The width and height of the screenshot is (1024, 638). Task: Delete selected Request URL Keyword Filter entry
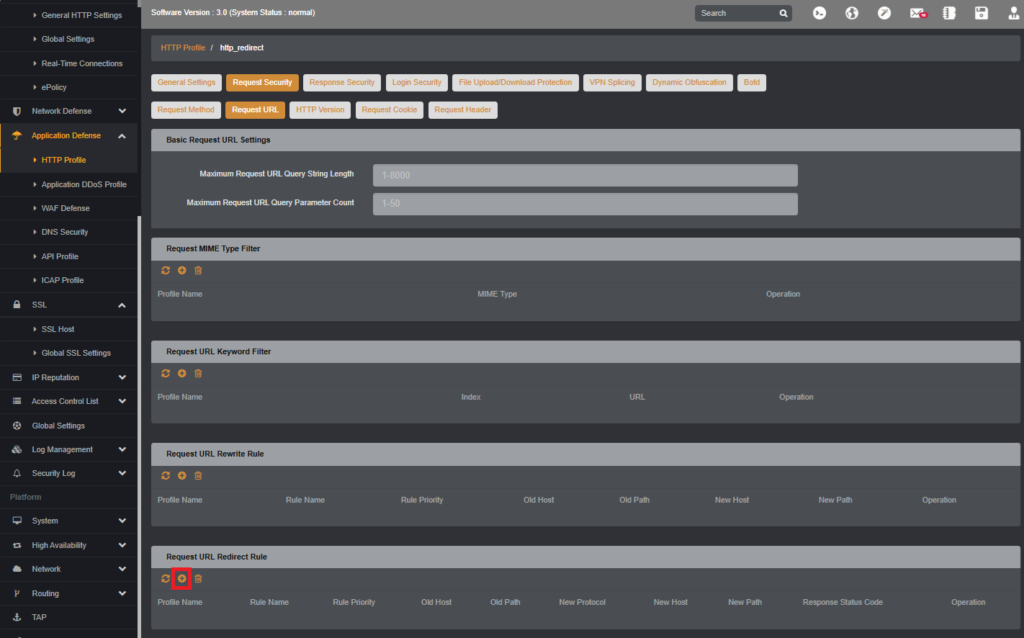(198, 374)
